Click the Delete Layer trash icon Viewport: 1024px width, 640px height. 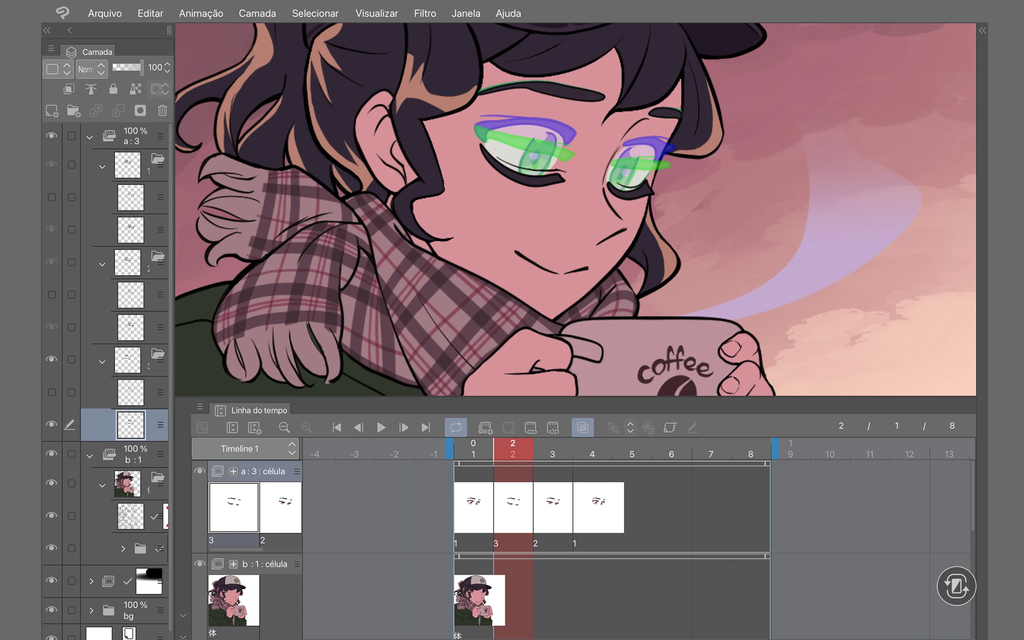[x=162, y=112]
